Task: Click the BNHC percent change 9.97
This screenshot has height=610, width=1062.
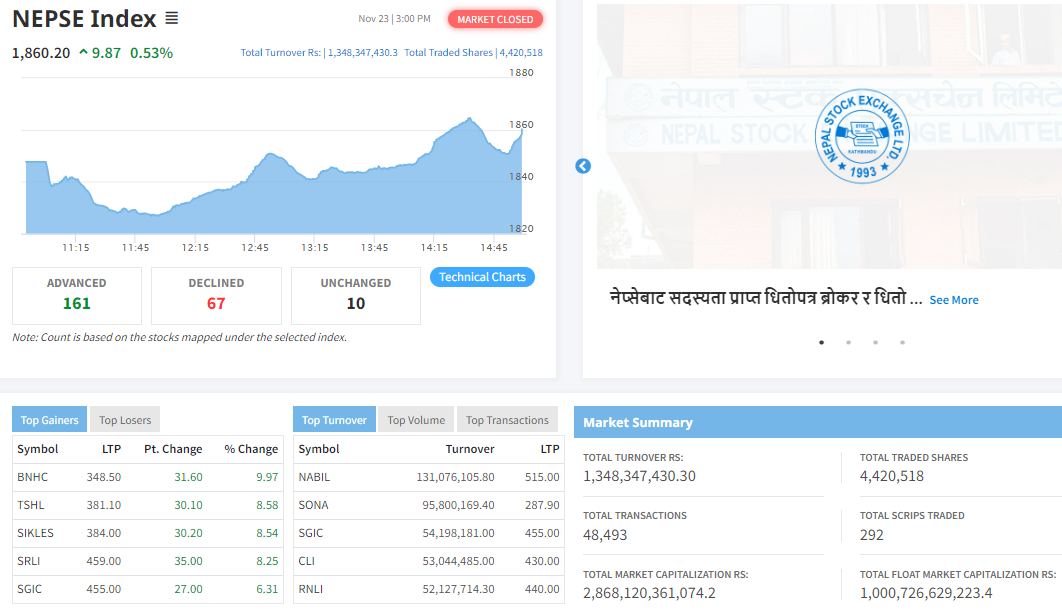Action: click(267, 477)
